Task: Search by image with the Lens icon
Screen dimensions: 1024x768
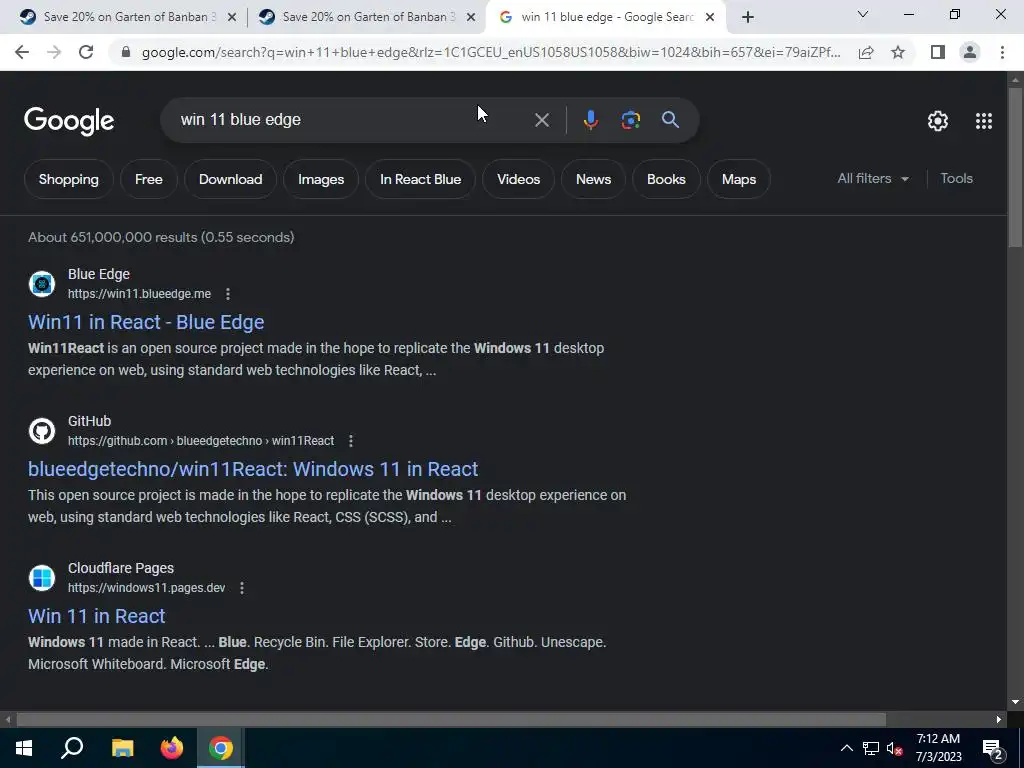Action: [630, 120]
